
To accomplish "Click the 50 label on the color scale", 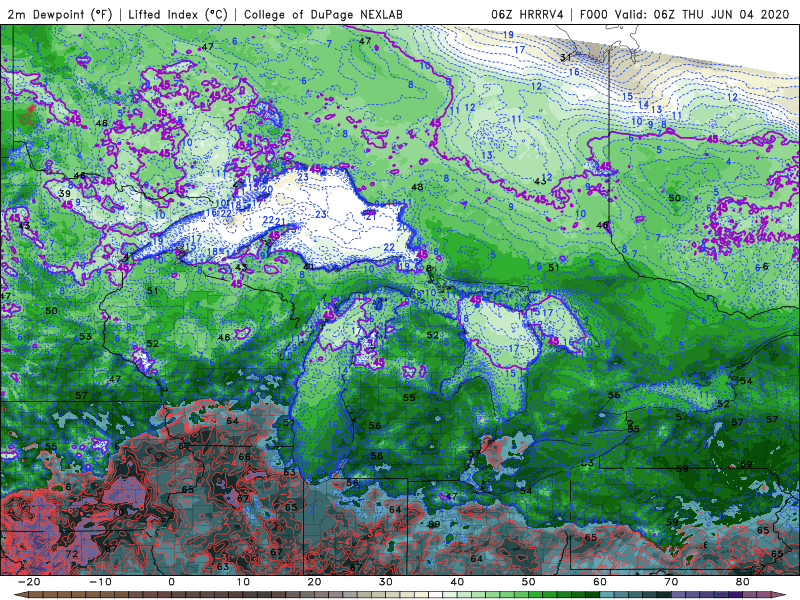I will pos(529,582).
